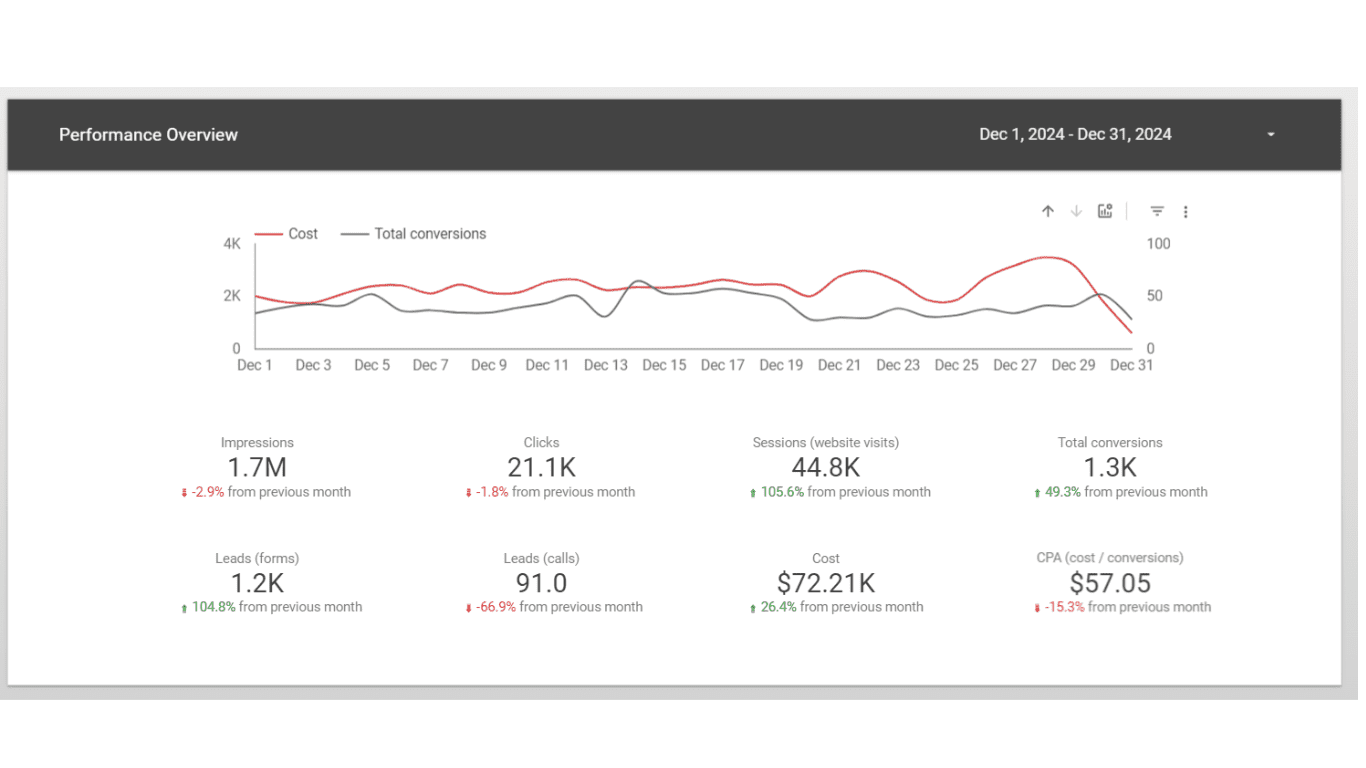Select the Clicks 21.1K scorecard
Viewport: 1366px width, 768px height.
(x=541, y=467)
